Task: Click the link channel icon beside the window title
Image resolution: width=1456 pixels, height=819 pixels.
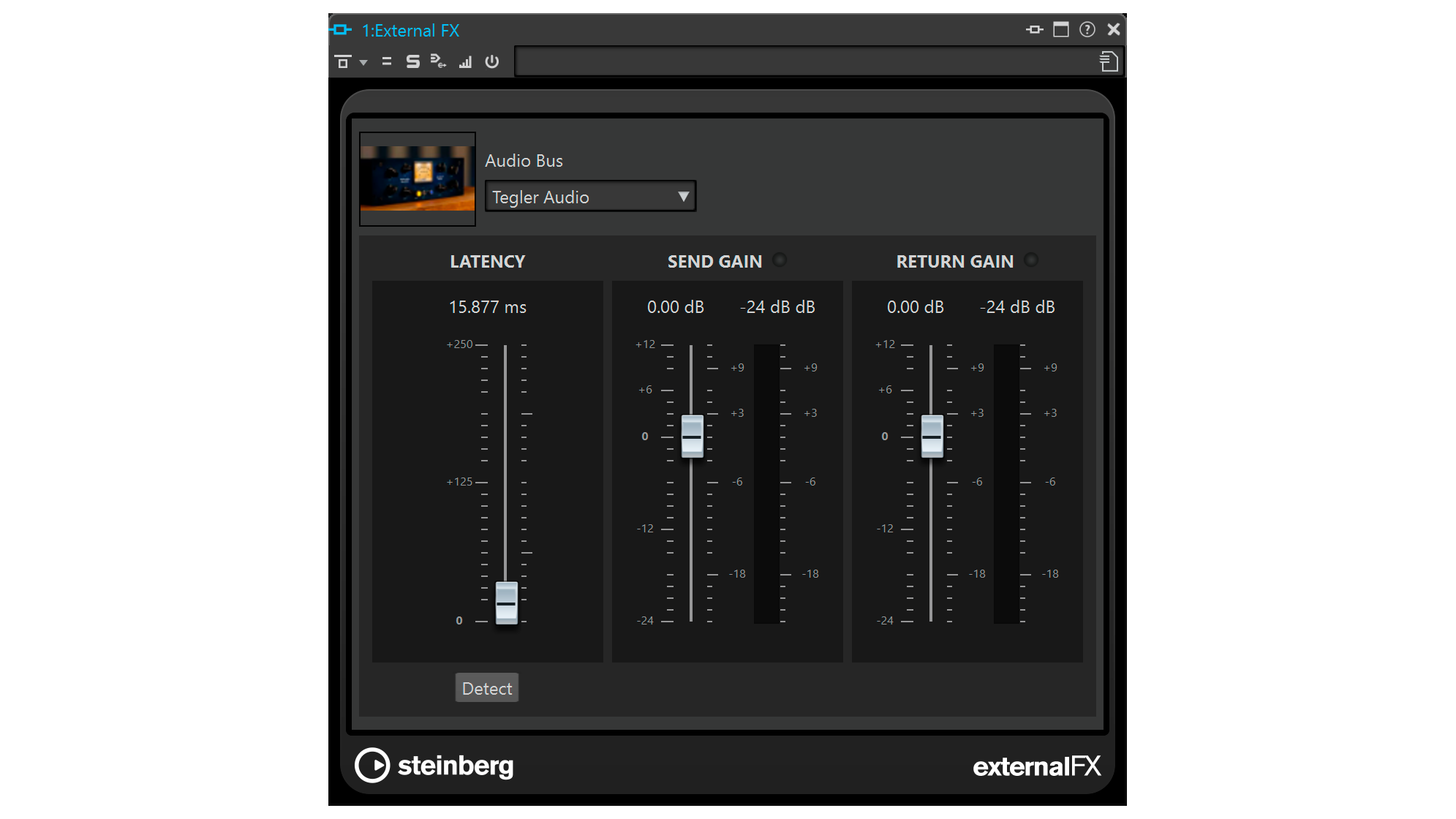Action: pyautogui.click(x=341, y=30)
